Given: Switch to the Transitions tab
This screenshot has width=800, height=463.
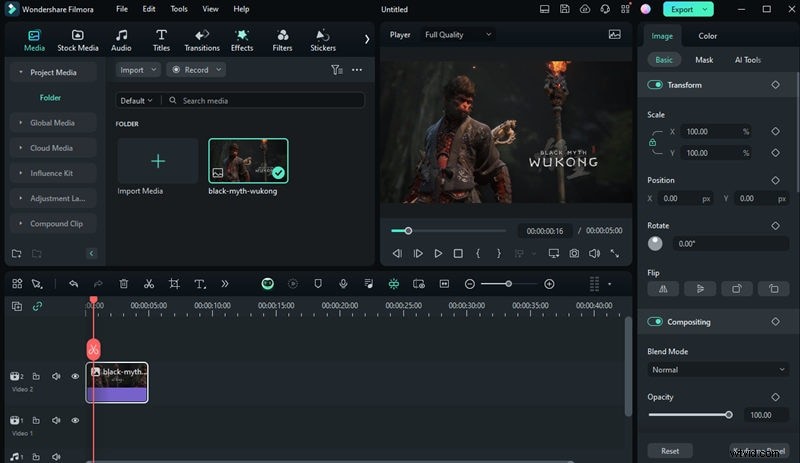Looking at the screenshot, I should point(202,40).
